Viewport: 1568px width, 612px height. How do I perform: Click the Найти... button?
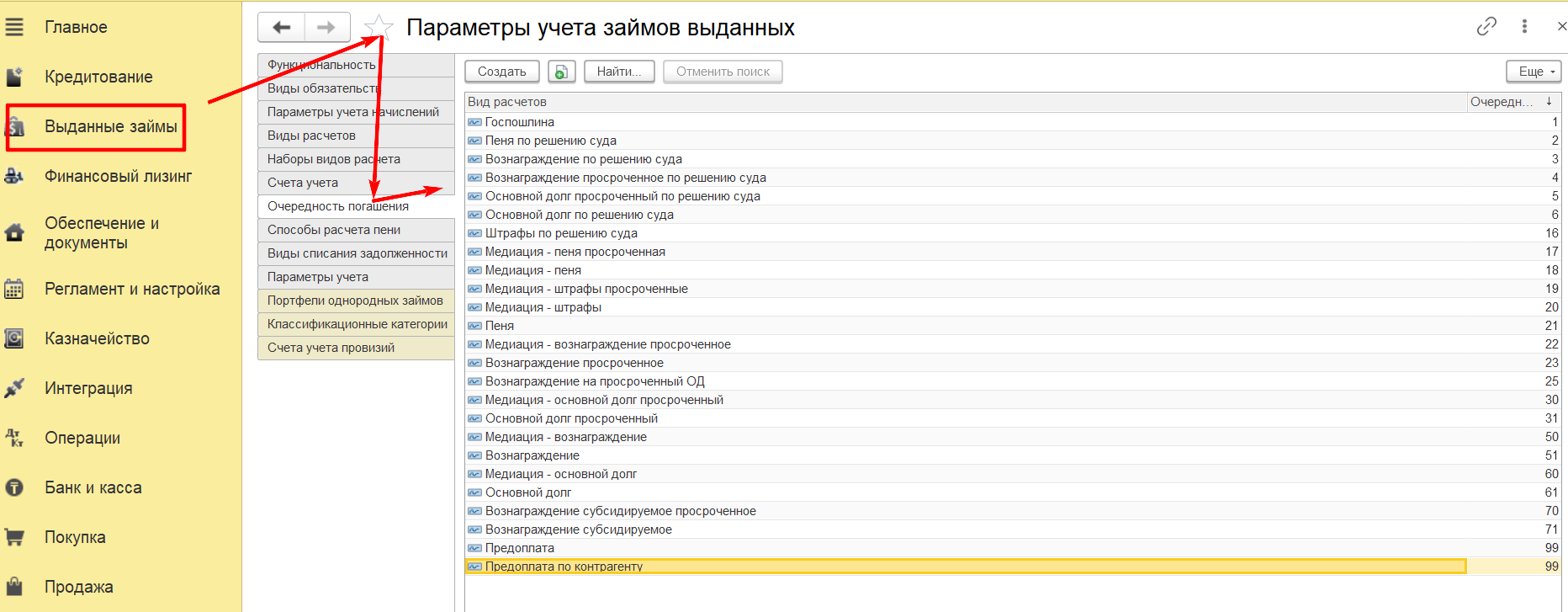pyautogui.click(x=619, y=72)
